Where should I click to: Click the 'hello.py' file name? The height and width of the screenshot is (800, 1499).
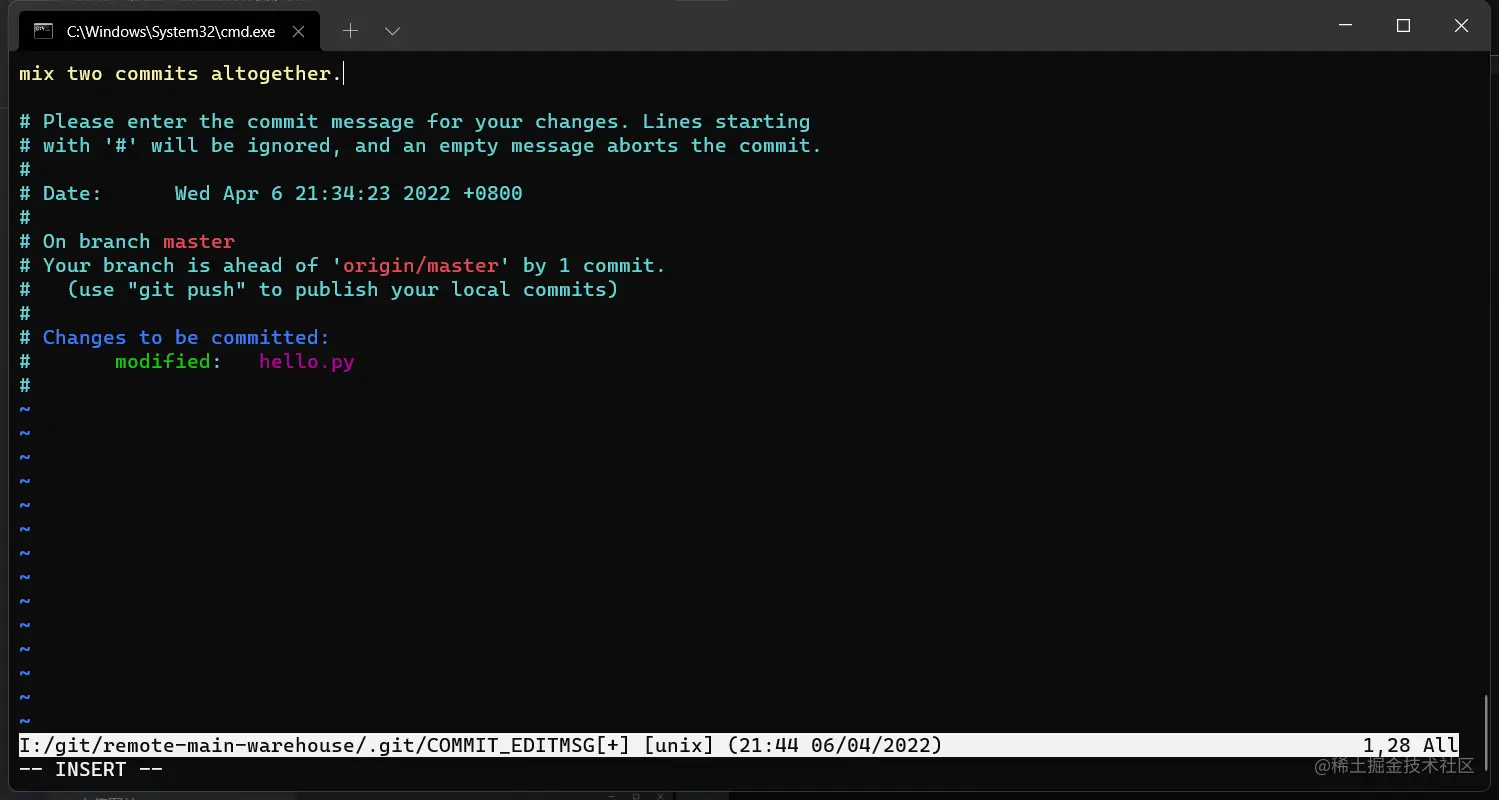[307, 361]
